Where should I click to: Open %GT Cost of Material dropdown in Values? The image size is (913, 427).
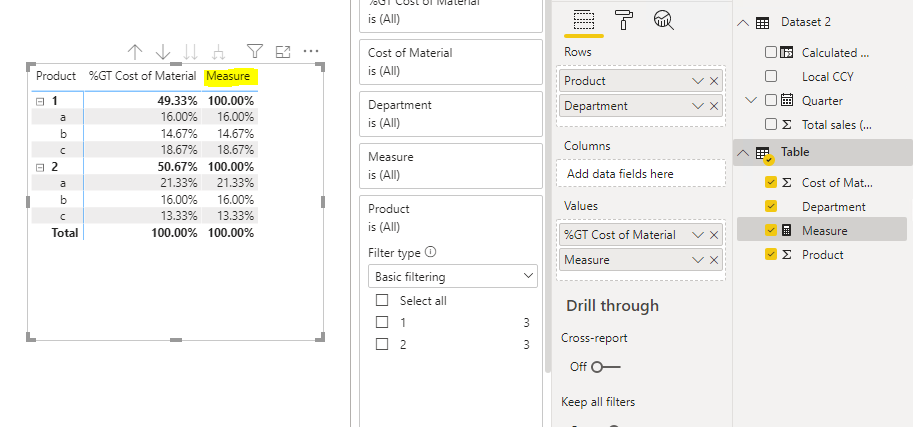tap(698, 235)
